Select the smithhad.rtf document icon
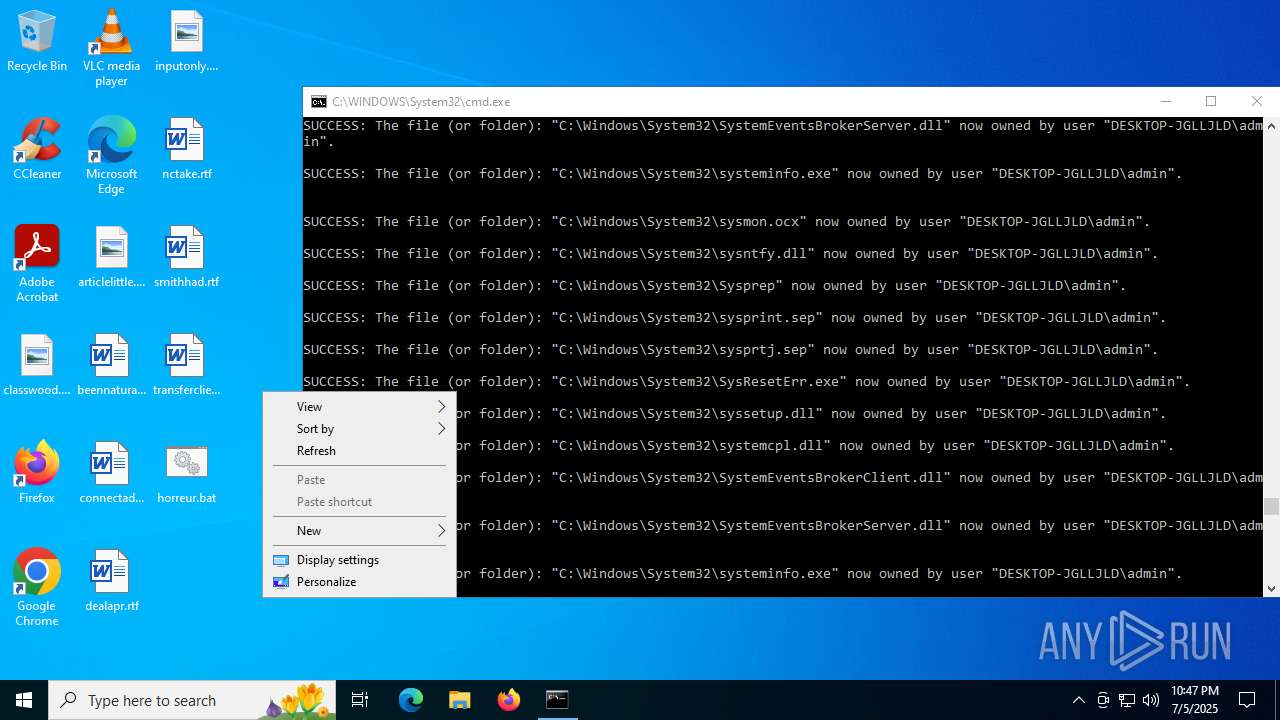The width and height of the screenshot is (1280, 720). 186,258
